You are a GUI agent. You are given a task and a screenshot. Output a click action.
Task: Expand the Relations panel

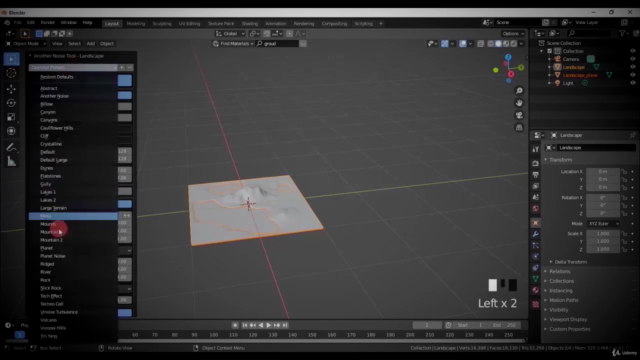(560, 271)
